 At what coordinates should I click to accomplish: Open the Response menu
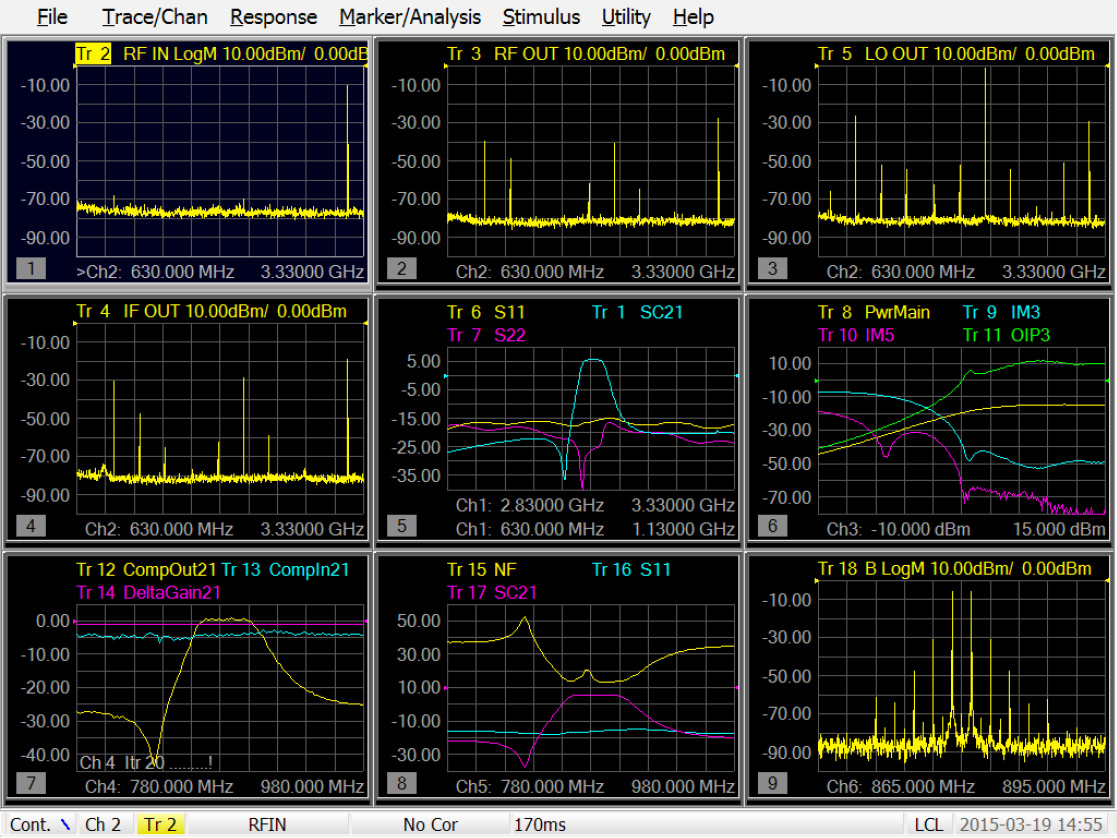(x=273, y=17)
